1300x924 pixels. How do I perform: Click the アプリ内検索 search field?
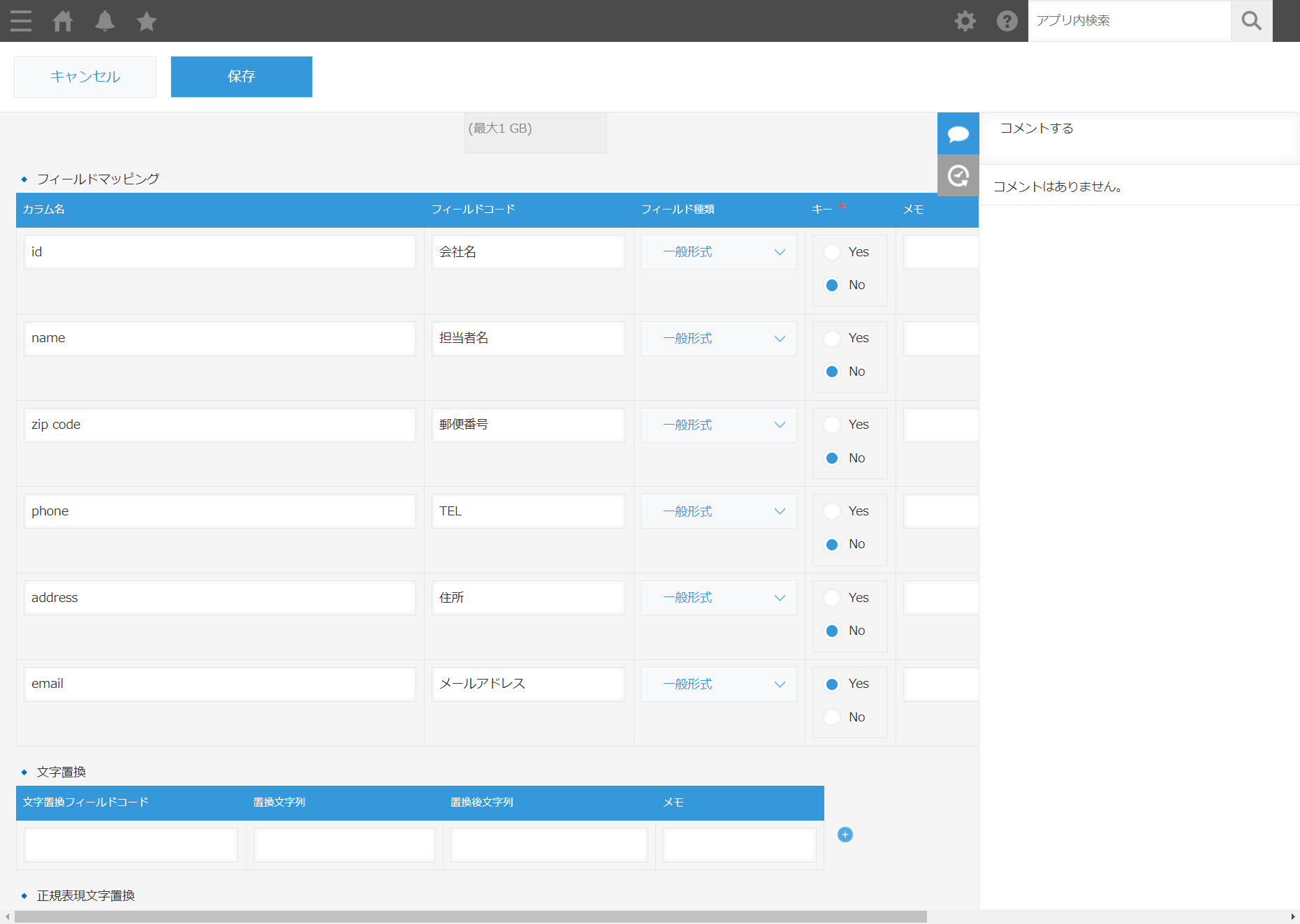pos(1130,21)
